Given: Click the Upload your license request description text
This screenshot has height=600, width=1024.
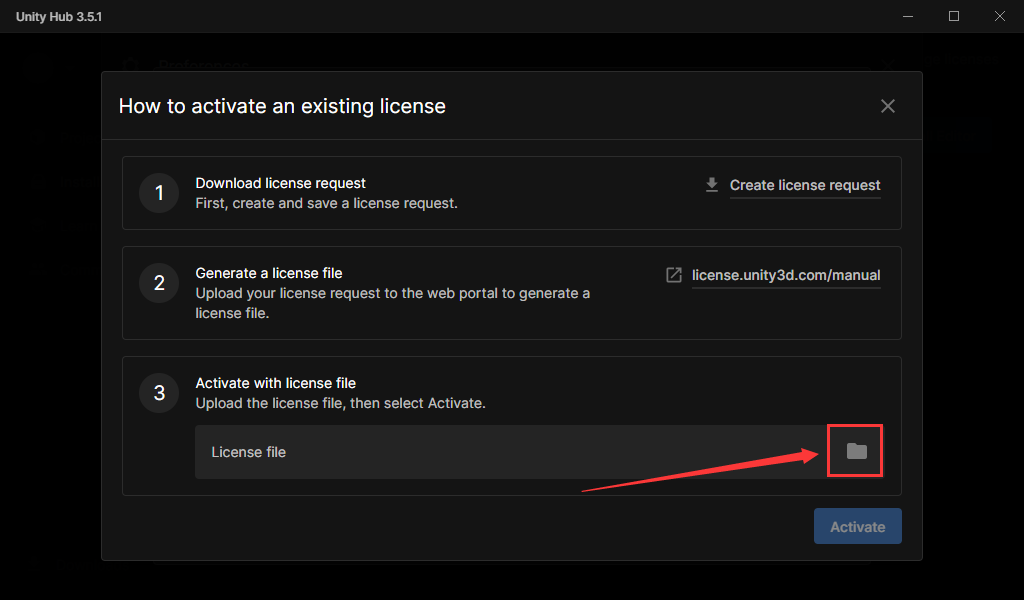Looking at the screenshot, I should (392, 303).
